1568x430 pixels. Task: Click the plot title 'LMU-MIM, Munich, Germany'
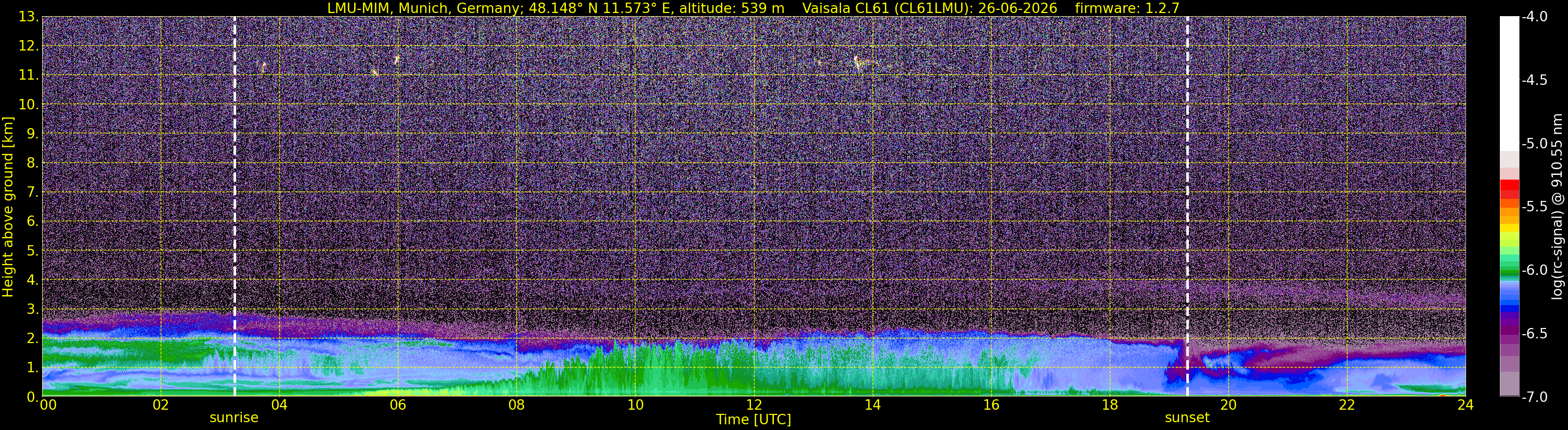tap(422, 8)
